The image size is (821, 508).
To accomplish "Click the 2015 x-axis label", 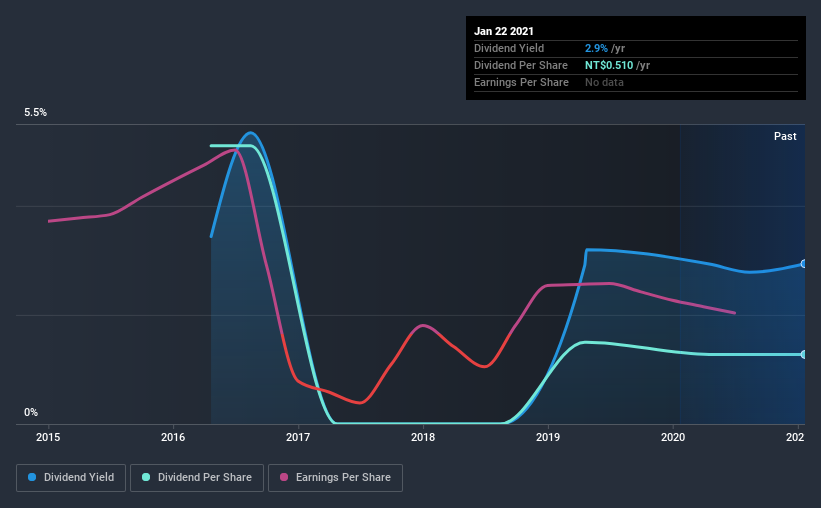I will (48, 437).
